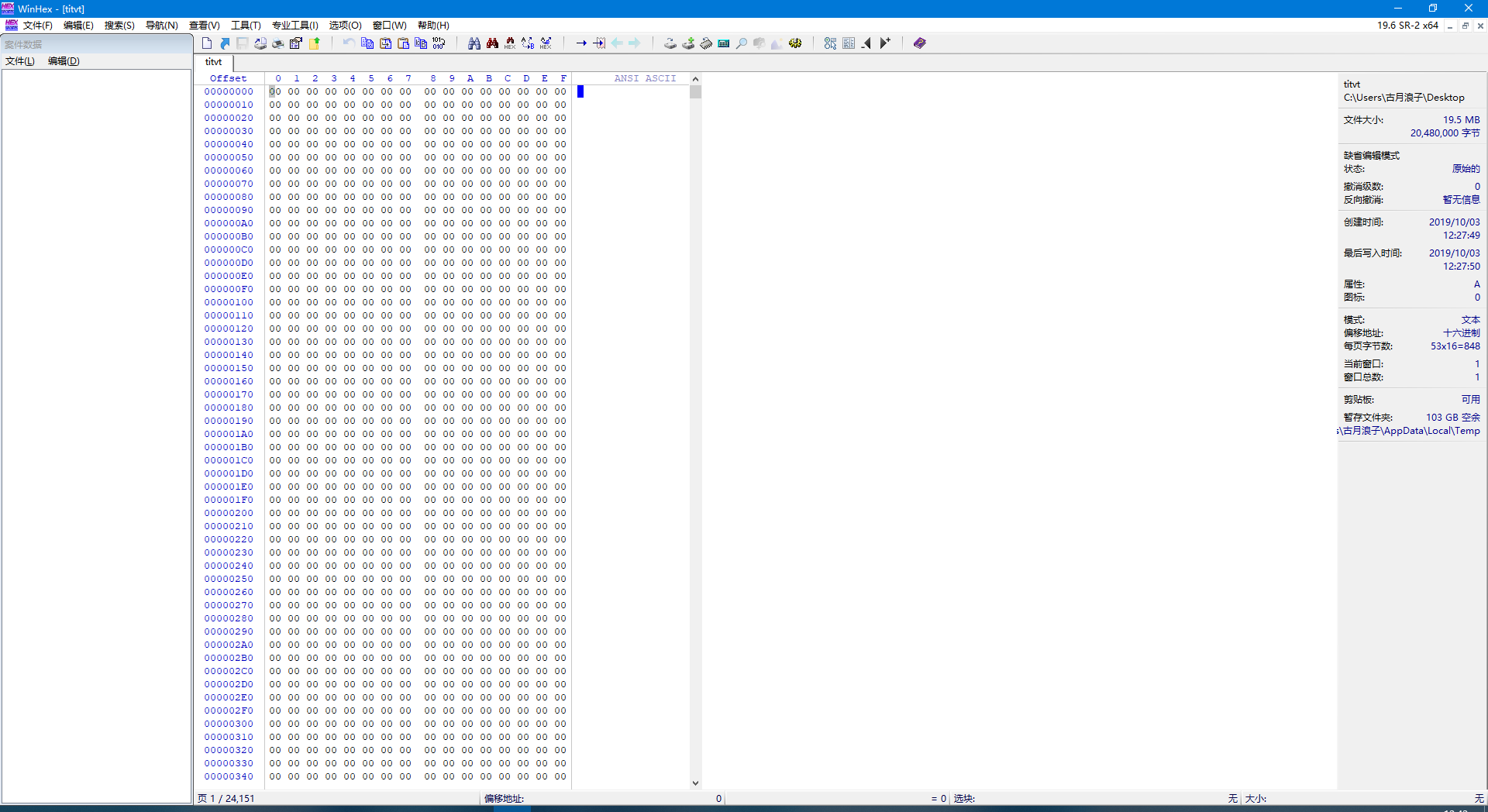Open file Properties from toolbar
This screenshot has width=1488, height=812.
[296, 43]
